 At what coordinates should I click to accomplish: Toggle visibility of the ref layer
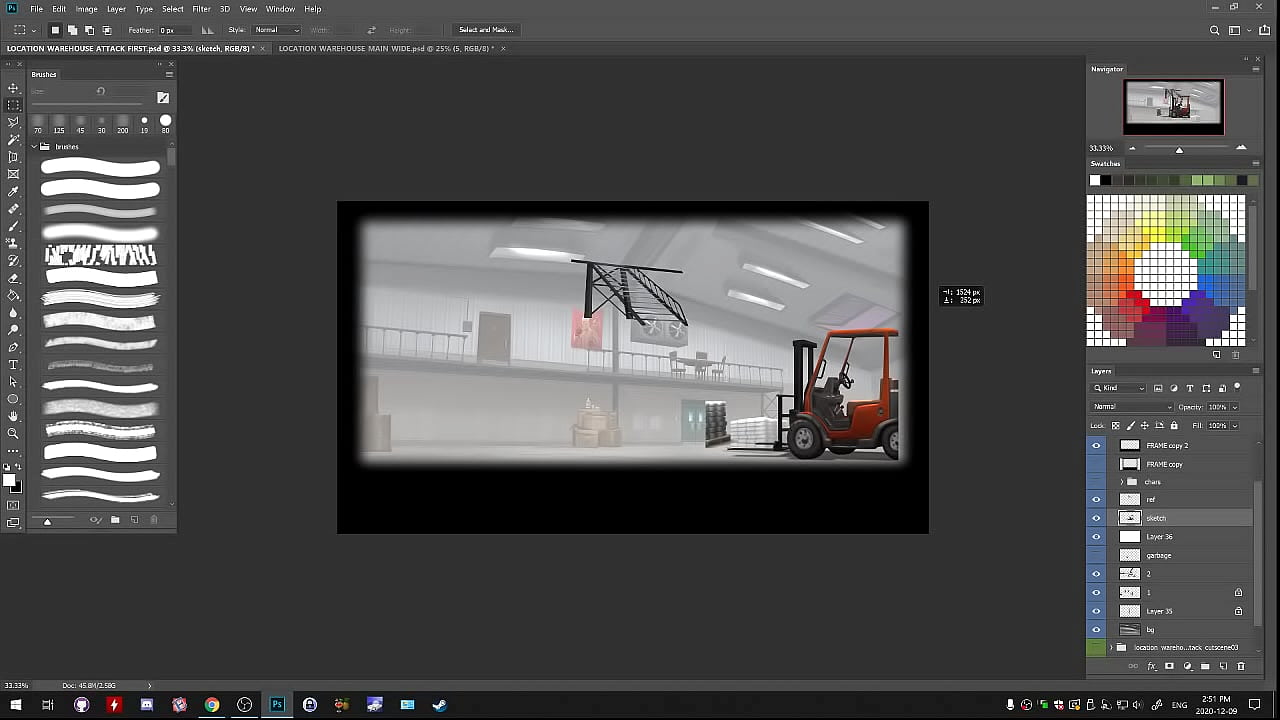pyautogui.click(x=1096, y=500)
